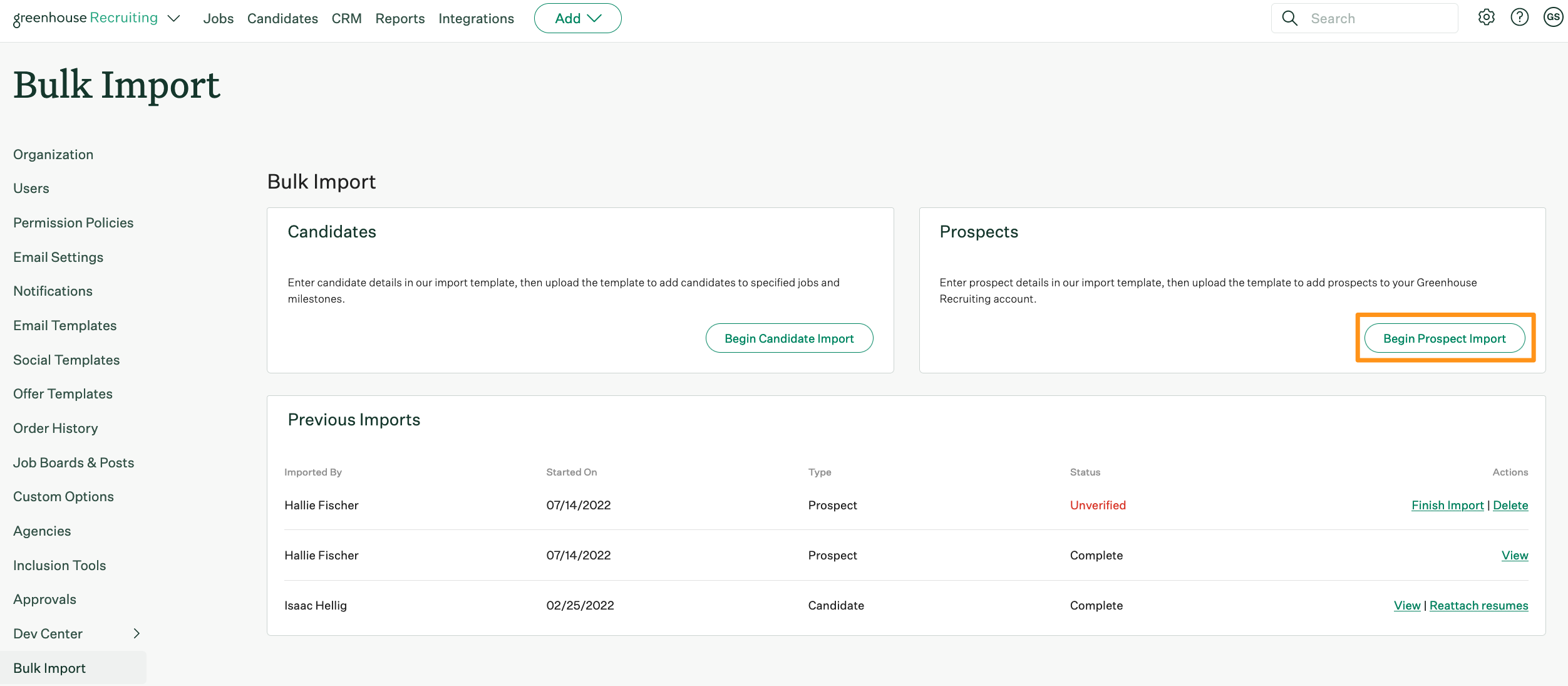Click the help question mark icon
Image resolution: width=1568 pixels, height=686 pixels.
click(1520, 18)
